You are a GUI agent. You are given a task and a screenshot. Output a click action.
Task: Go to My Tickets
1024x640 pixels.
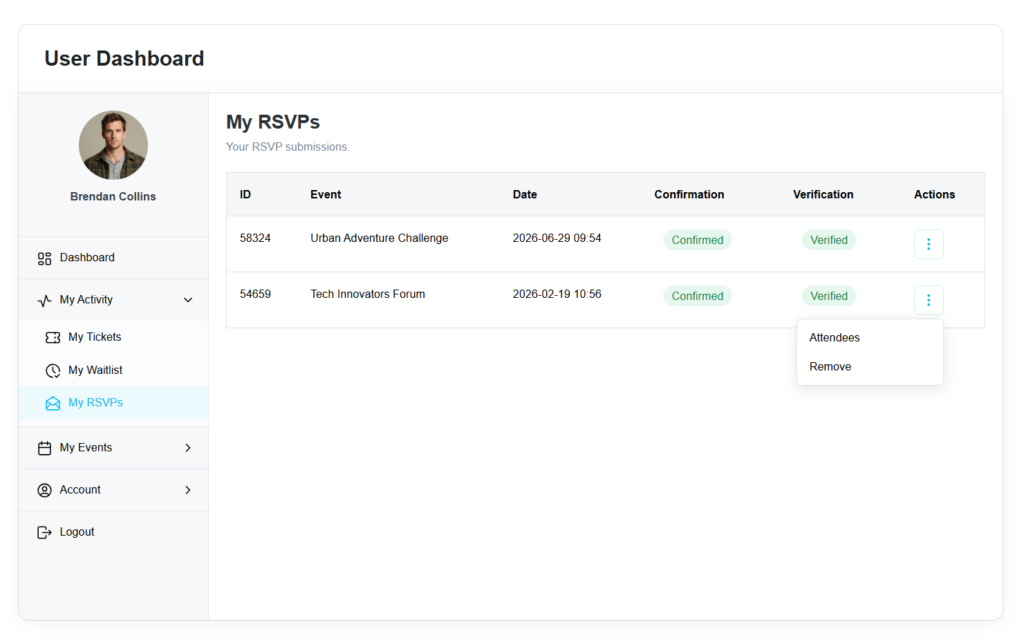coord(114,337)
